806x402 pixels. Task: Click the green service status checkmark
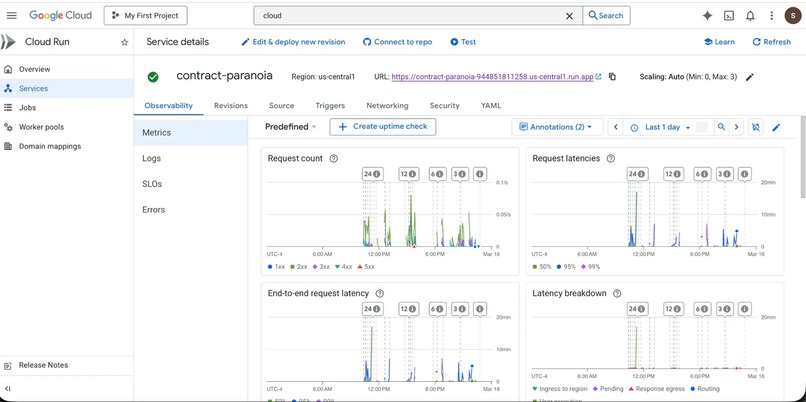[153, 77]
